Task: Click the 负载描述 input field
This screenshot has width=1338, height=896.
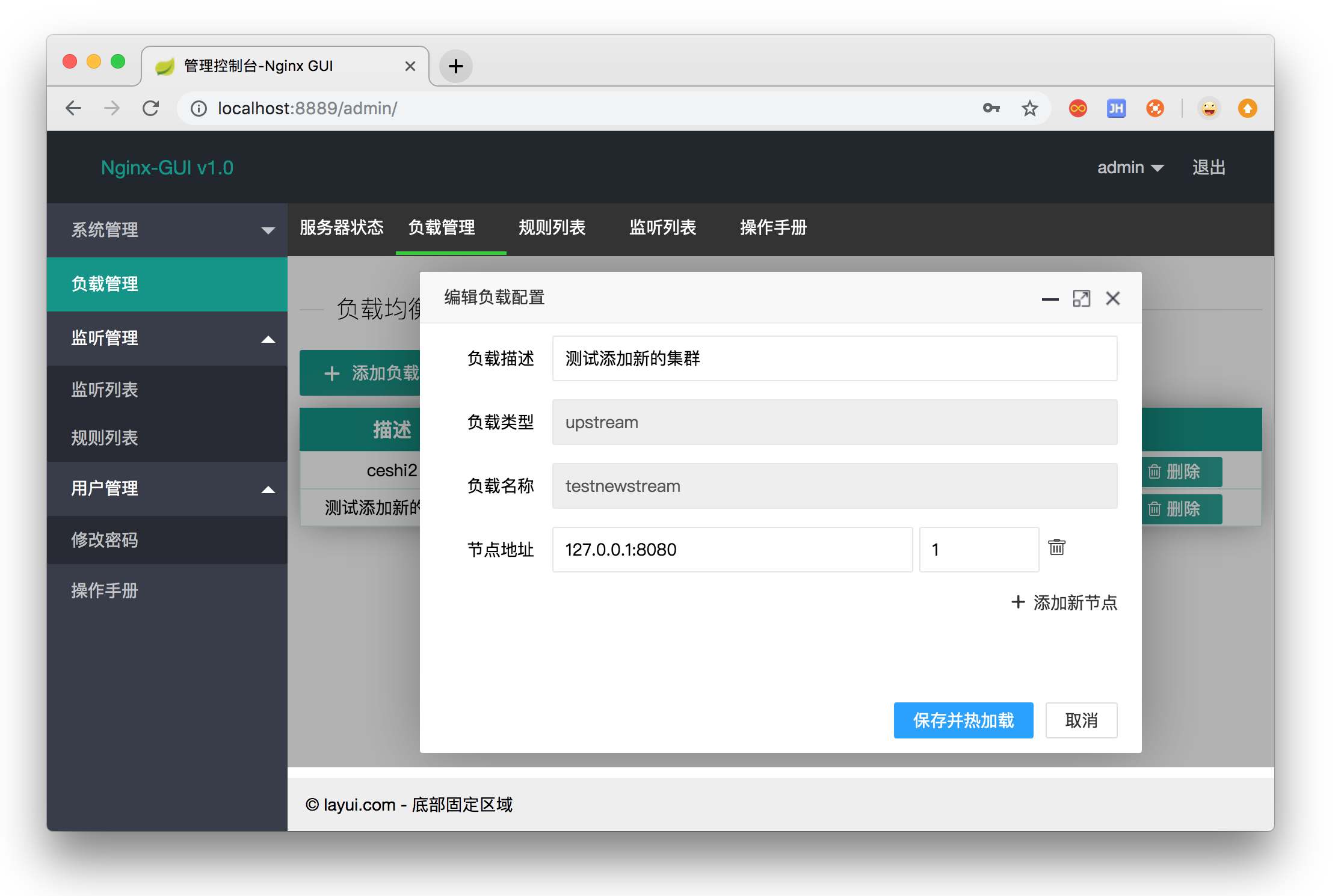Action: (x=834, y=358)
